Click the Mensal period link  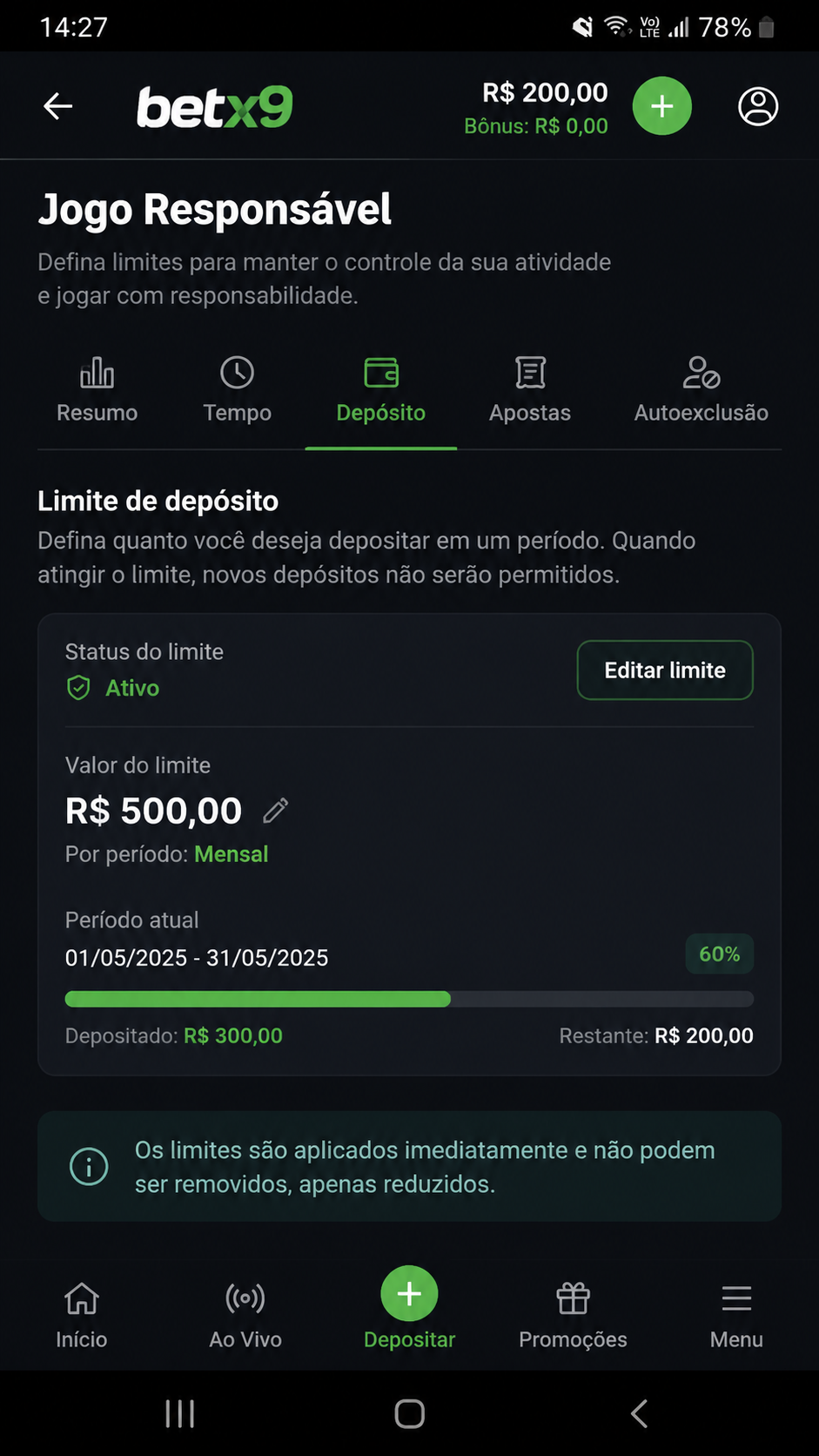pos(232,854)
